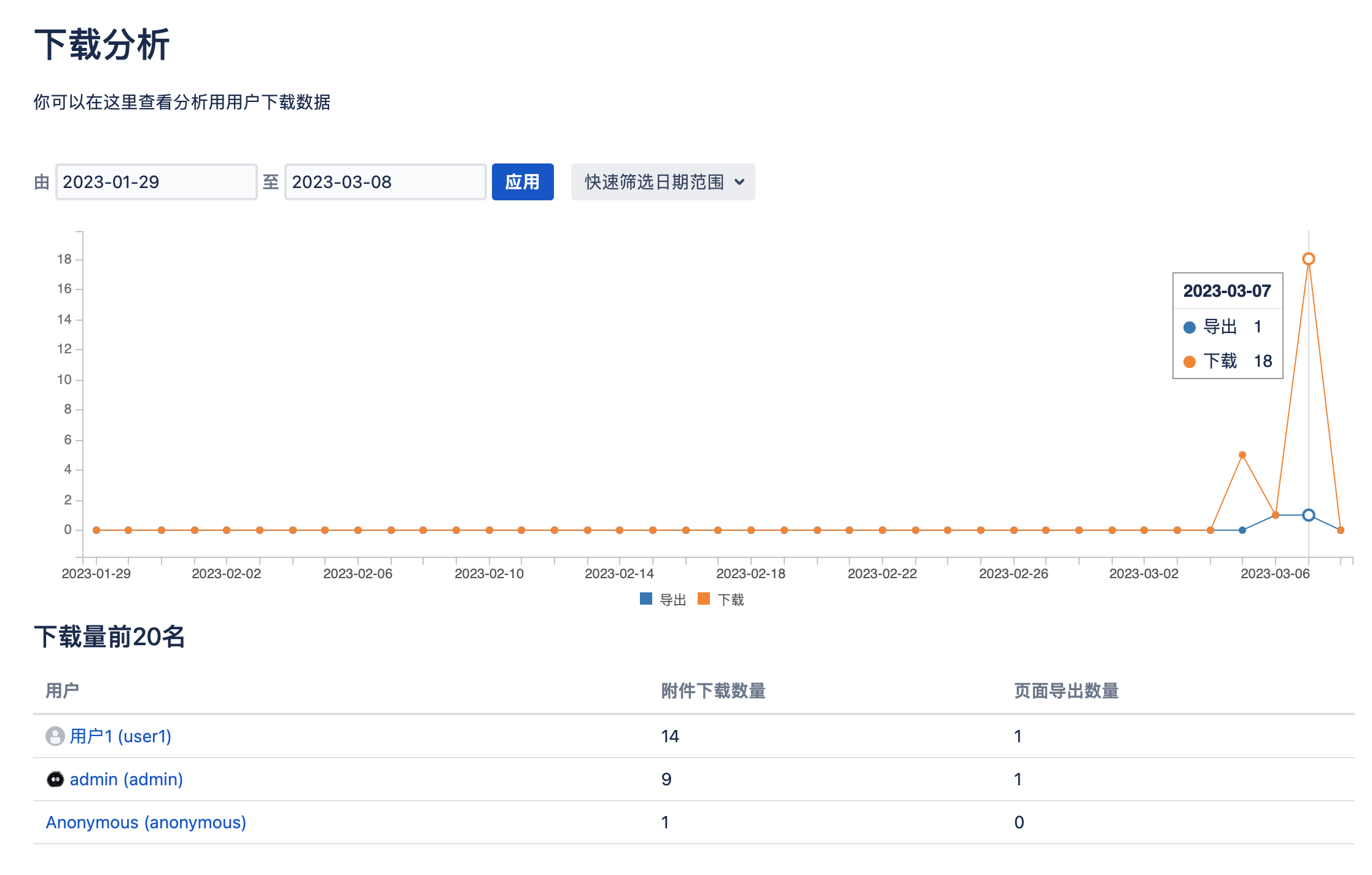Click the 页面导出数量 column header
Image resolution: width=1372 pixels, height=875 pixels.
click(1066, 691)
